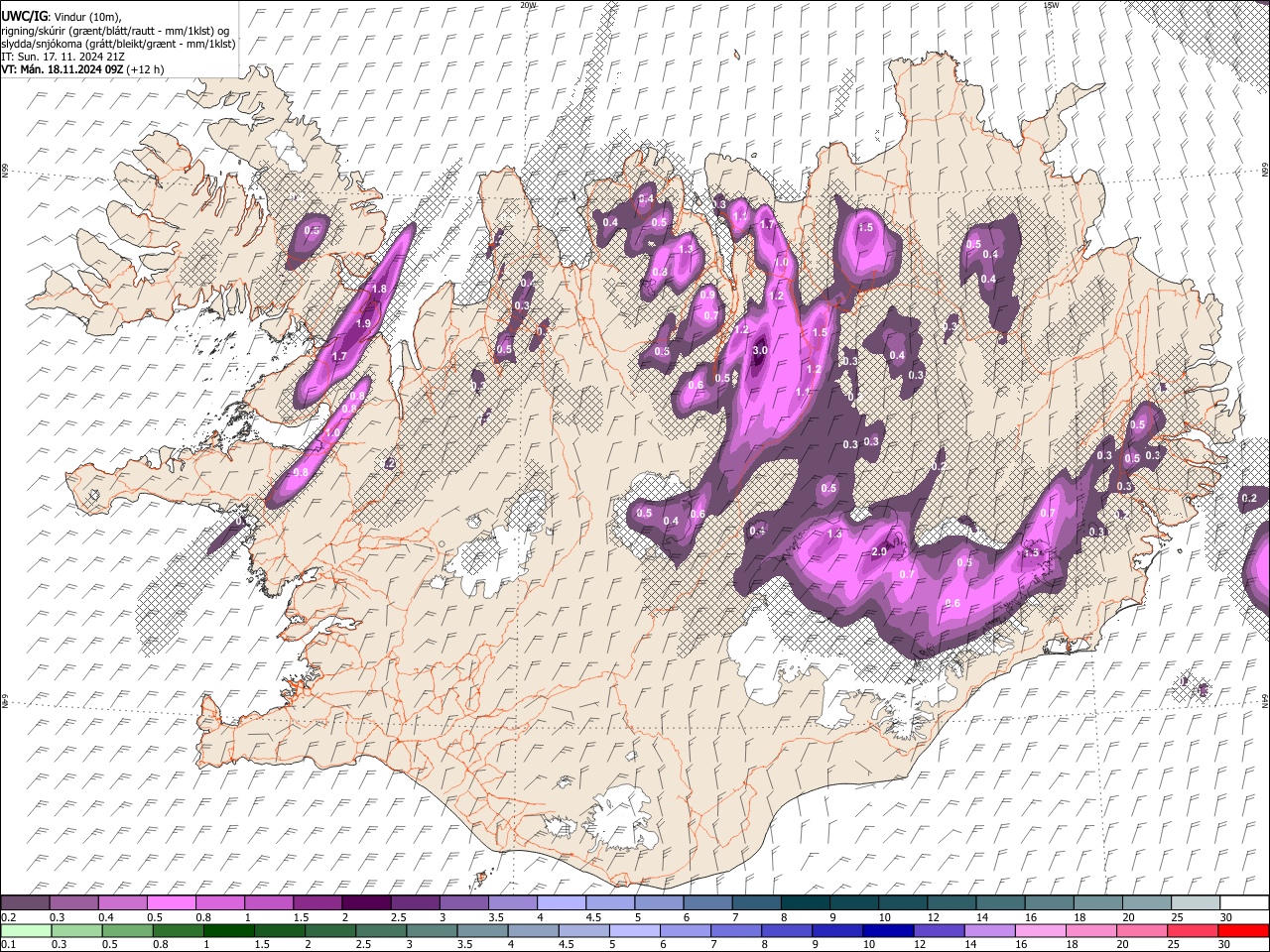Pick the dark navy swatch between 10 and 12 in bottom legend
1270x952 pixels.
tap(889, 930)
